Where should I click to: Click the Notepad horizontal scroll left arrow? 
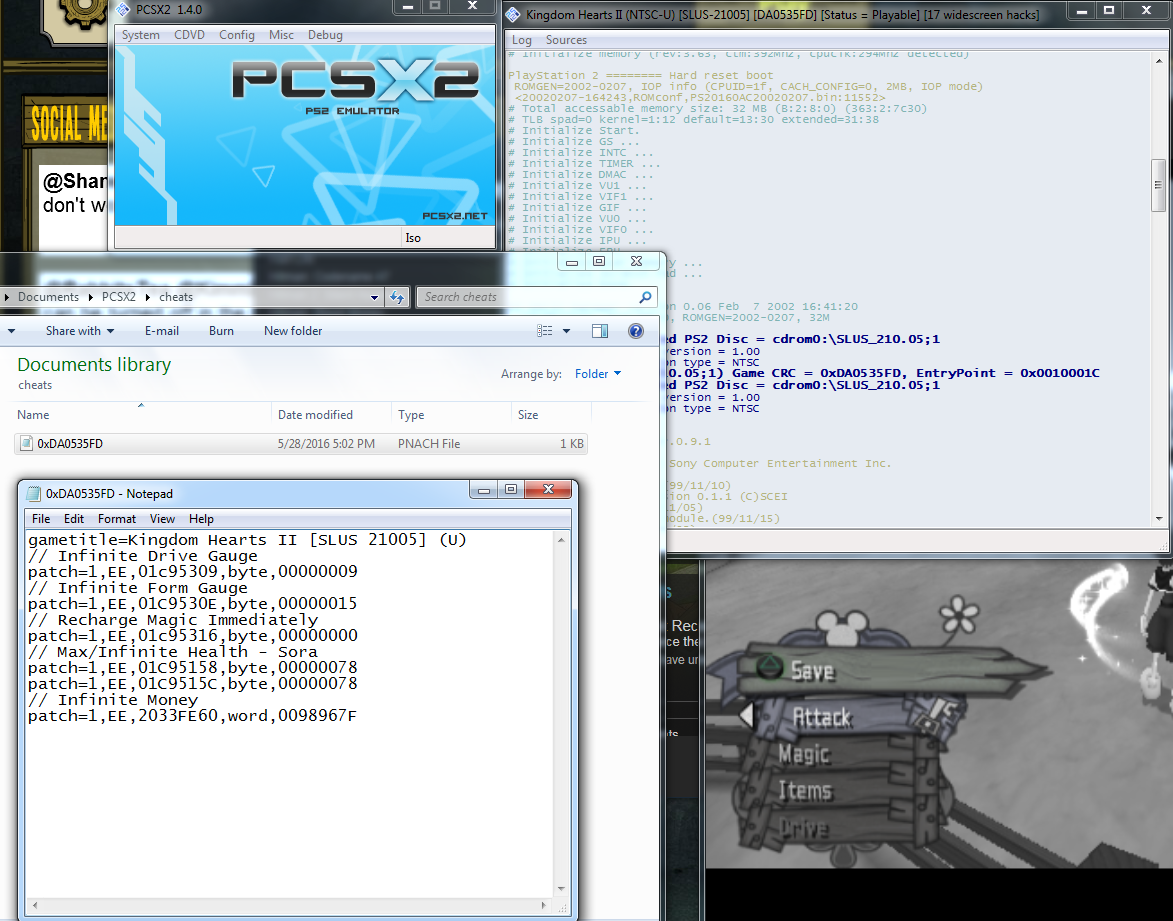coord(34,905)
